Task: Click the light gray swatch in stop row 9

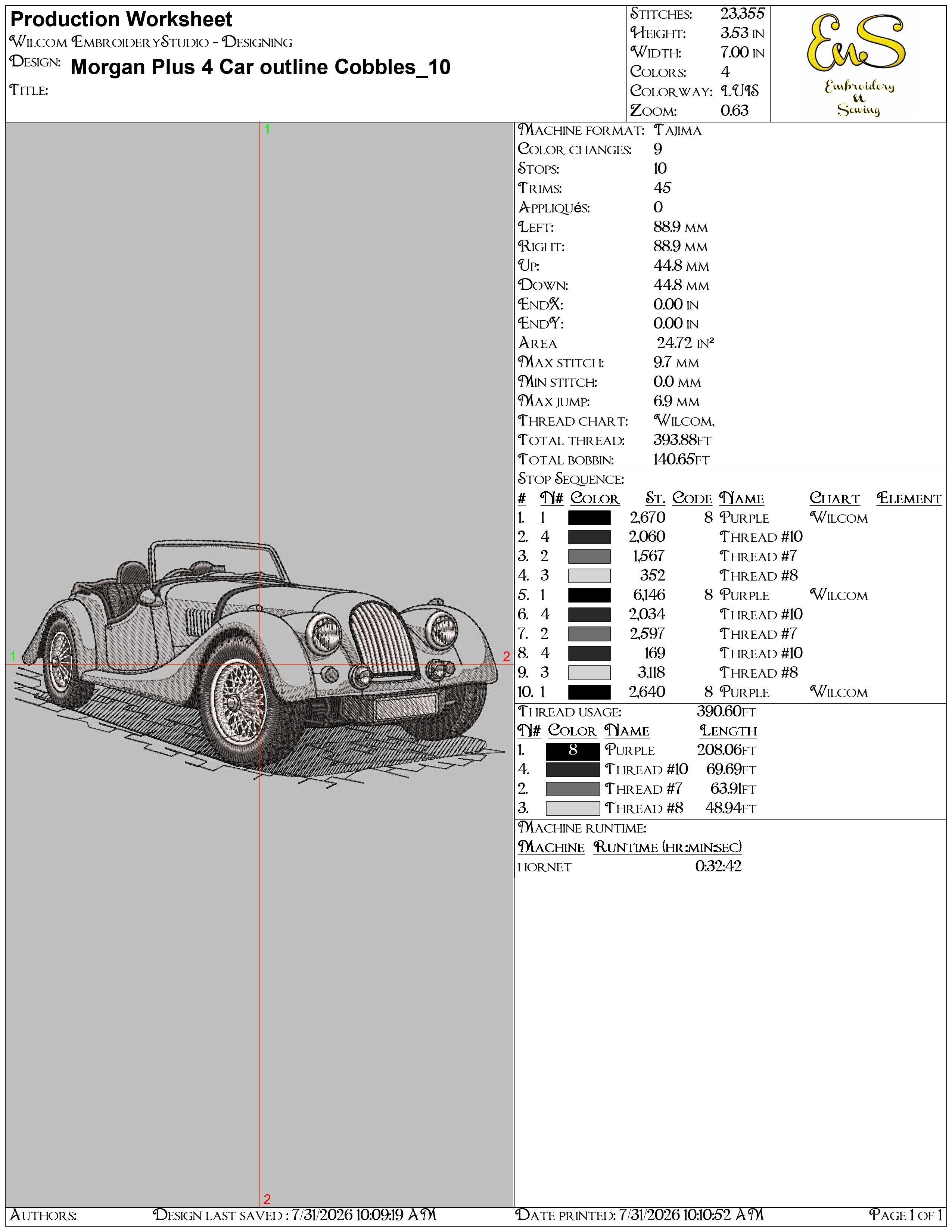Action: coord(589,673)
